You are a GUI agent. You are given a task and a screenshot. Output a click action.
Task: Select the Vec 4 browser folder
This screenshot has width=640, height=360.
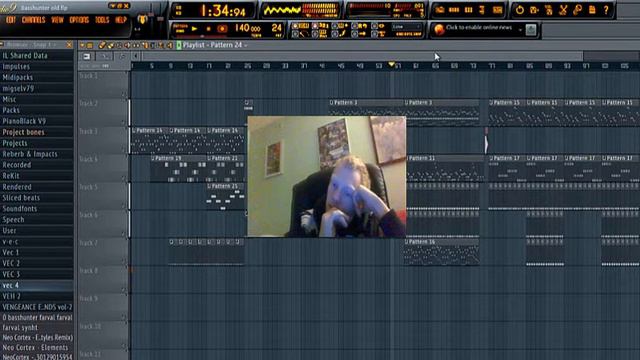point(37,286)
